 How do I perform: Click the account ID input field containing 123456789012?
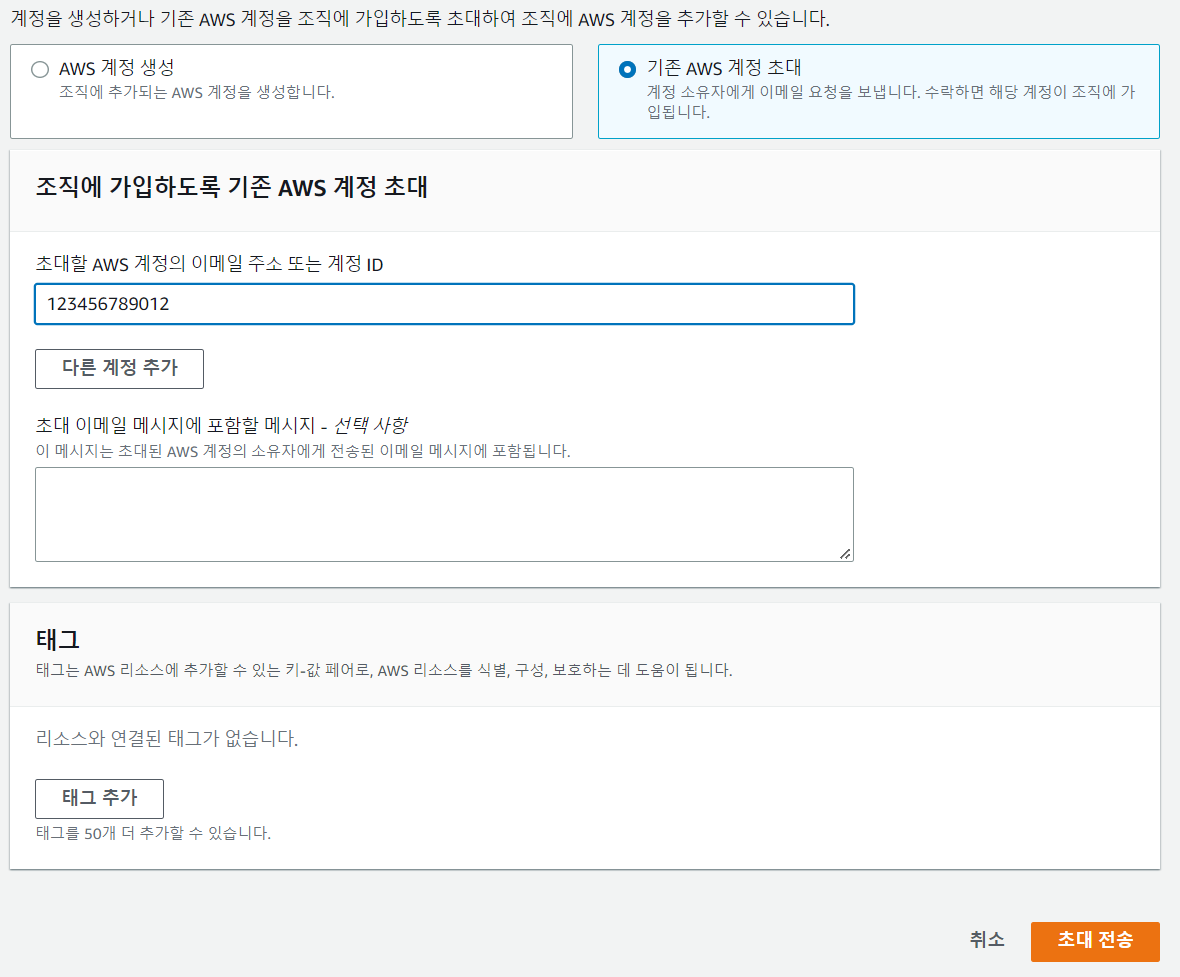(x=444, y=304)
